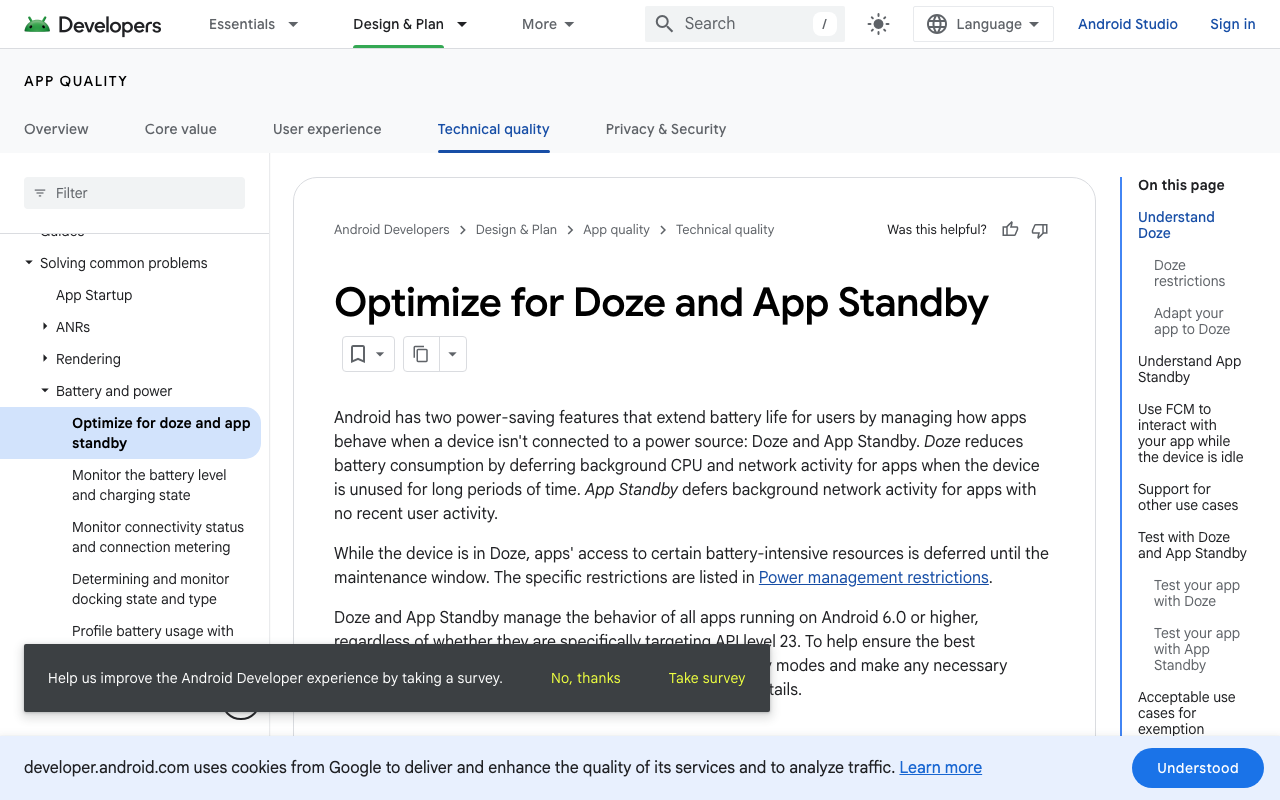This screenshot has height=800, width=1280.
Task: Expand the Rendering tree item
Action: coord(45,359)
